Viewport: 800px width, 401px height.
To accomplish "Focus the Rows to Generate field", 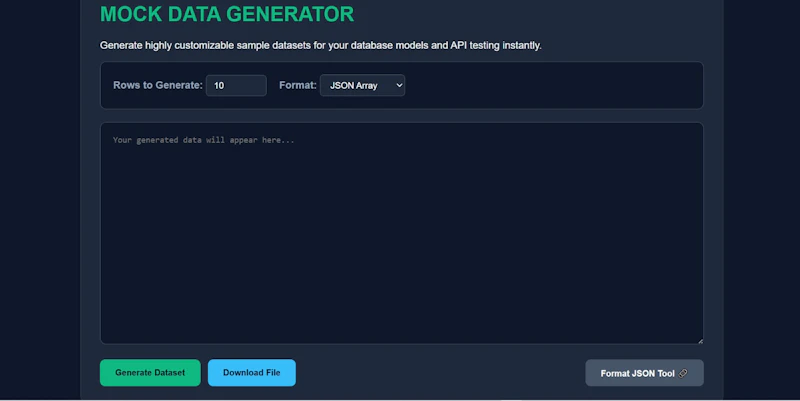I will pyautogui.click(x=236, y=85).
